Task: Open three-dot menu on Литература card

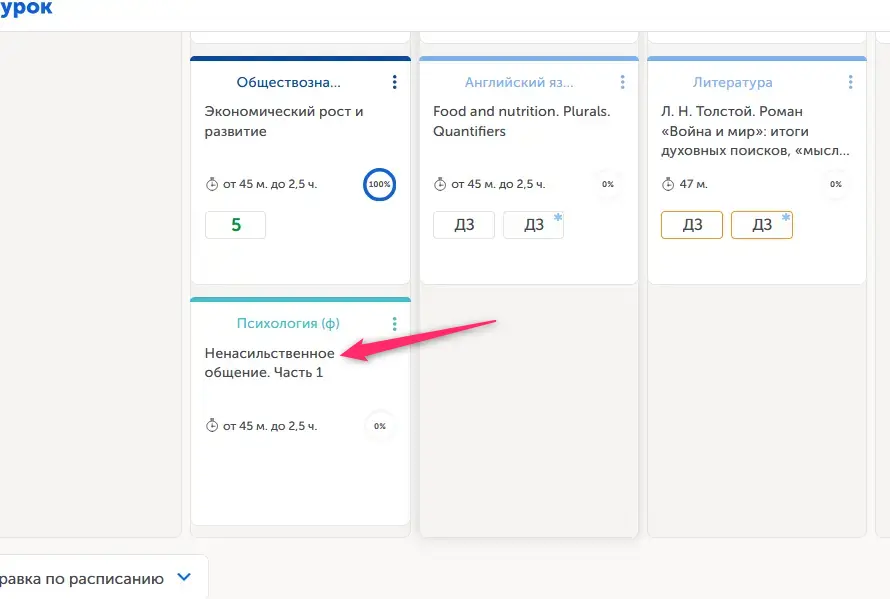Action: [x=850, y=82]
